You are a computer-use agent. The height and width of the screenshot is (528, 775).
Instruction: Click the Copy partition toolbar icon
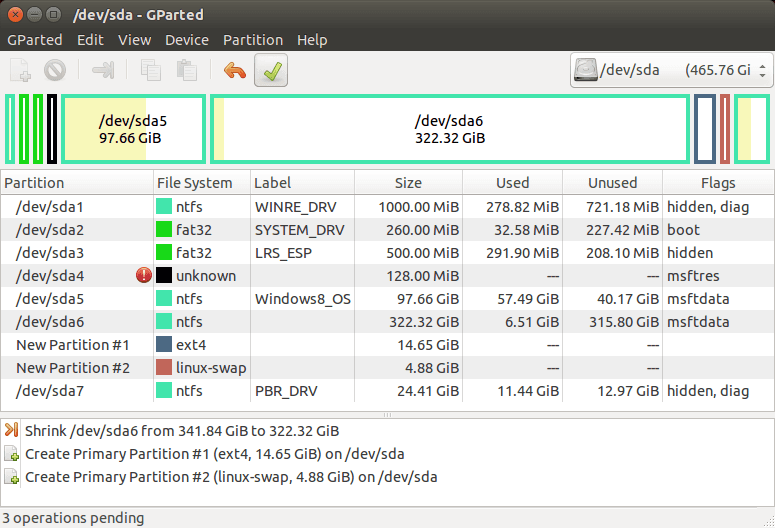click(151, 70)
